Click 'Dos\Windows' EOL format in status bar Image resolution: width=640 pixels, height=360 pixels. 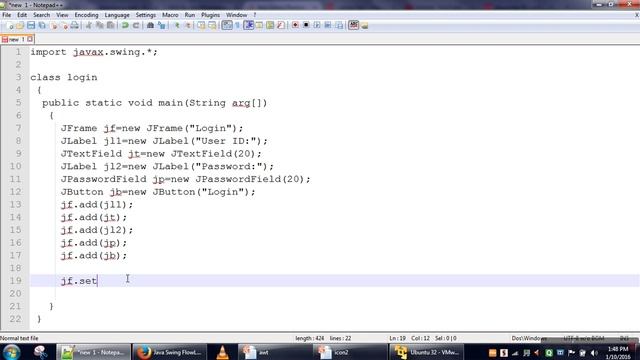coord(529,338)
